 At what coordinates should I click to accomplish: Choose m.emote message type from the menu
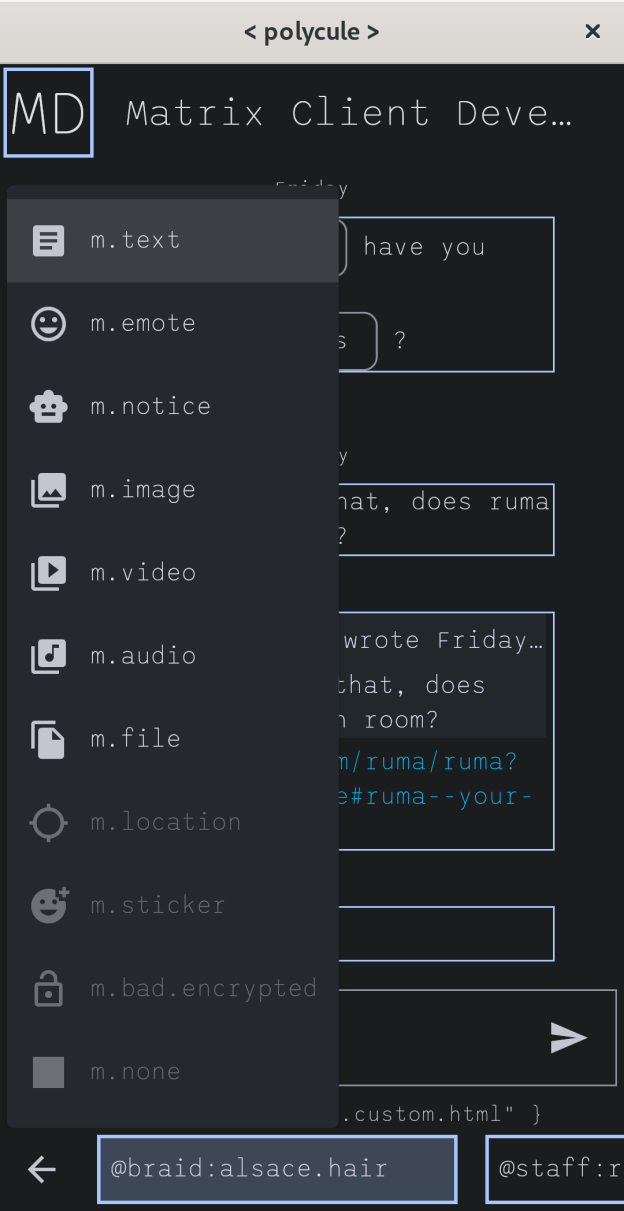[x=143, y=324]
